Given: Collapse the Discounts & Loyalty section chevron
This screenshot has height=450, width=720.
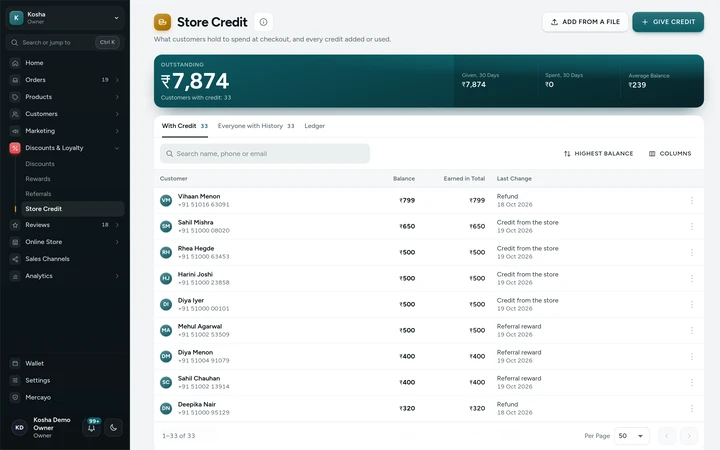Looking at the screenshot, I should pos(117,148).
